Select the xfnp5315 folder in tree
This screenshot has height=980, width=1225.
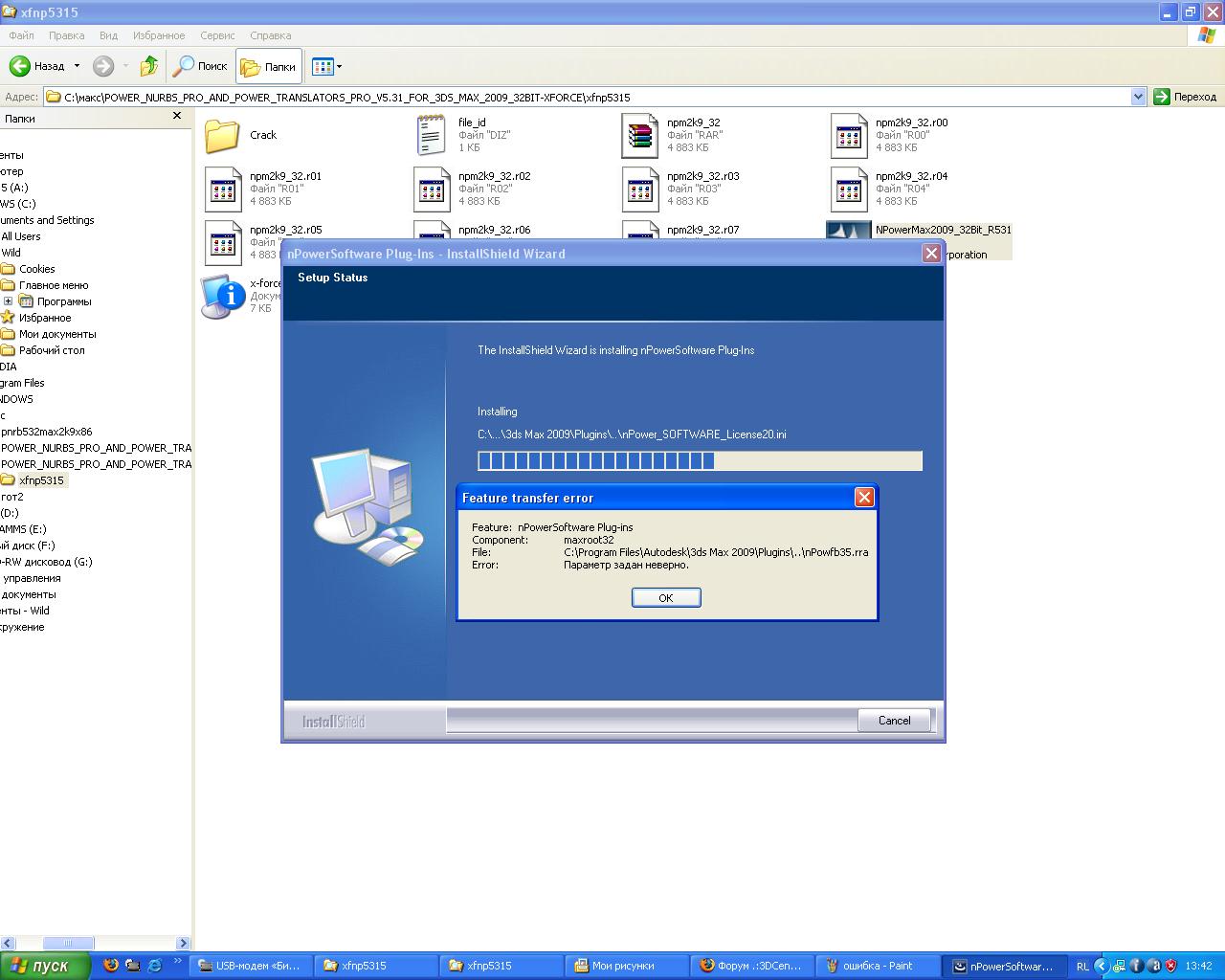click(x=41, y=480)
